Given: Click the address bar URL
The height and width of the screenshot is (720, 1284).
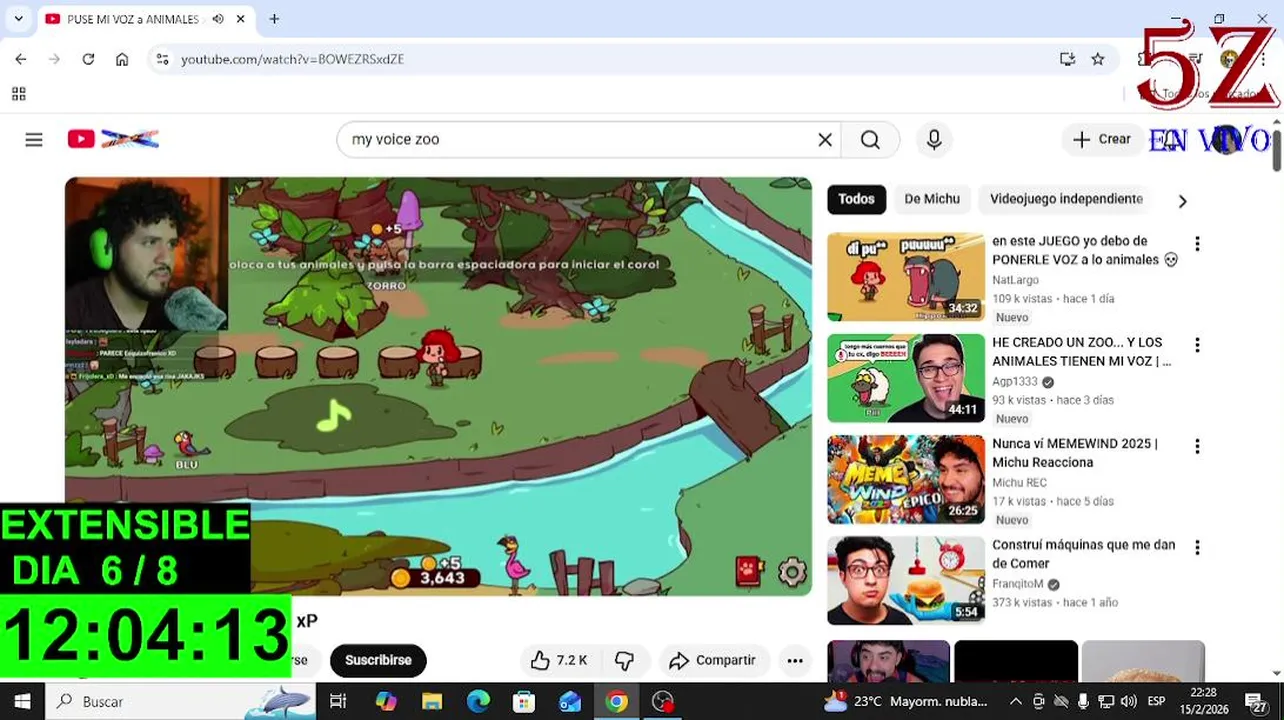Looking at the screenshot, I should pos(292,59).
